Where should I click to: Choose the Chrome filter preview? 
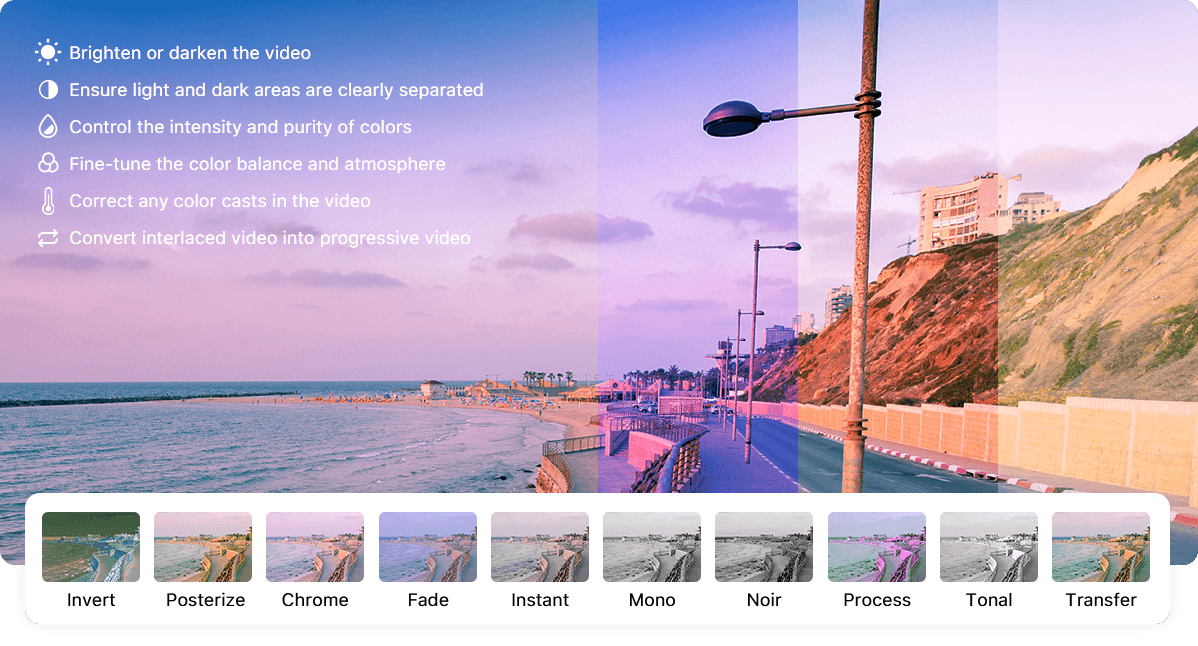click(x=315, y=547)
